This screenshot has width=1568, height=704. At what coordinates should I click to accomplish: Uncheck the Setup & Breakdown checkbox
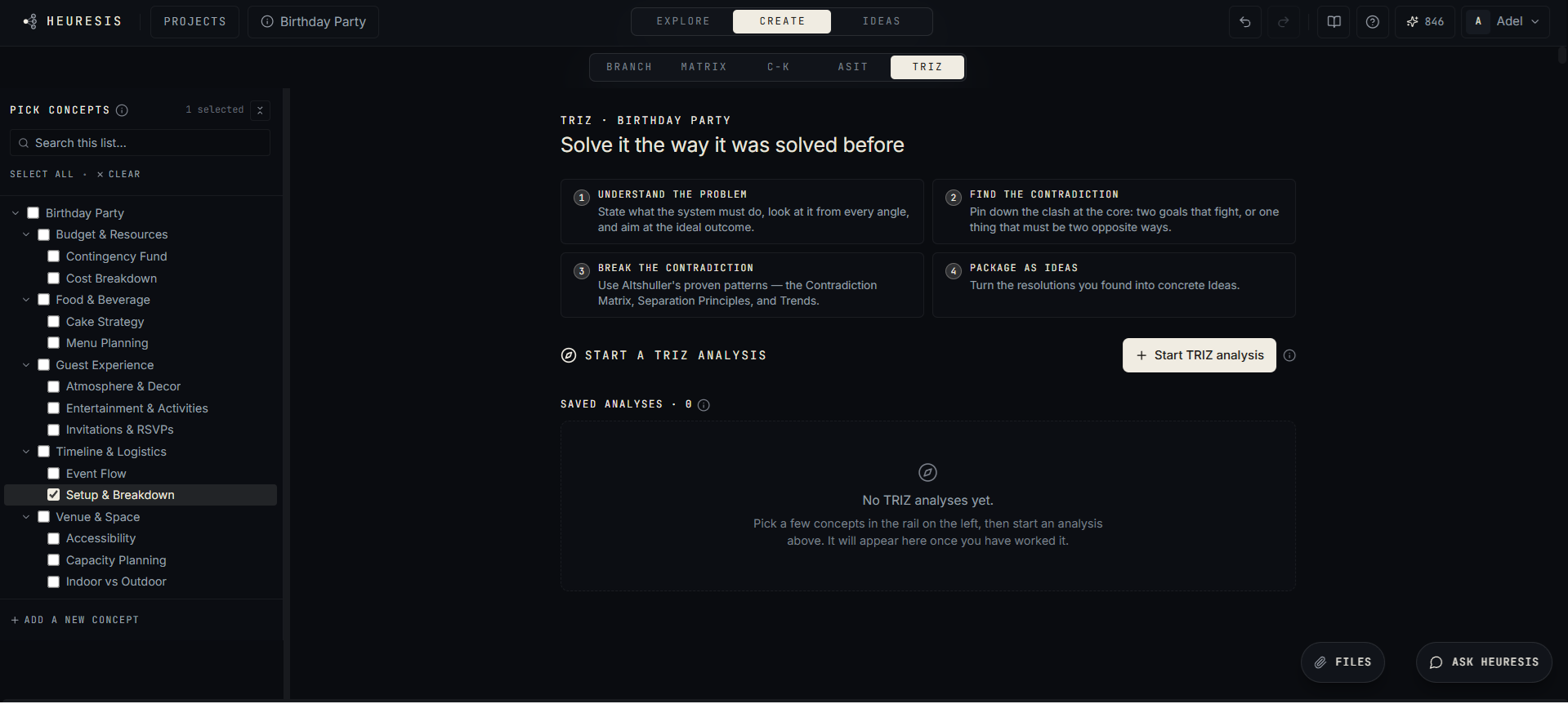tap(54, 495)
